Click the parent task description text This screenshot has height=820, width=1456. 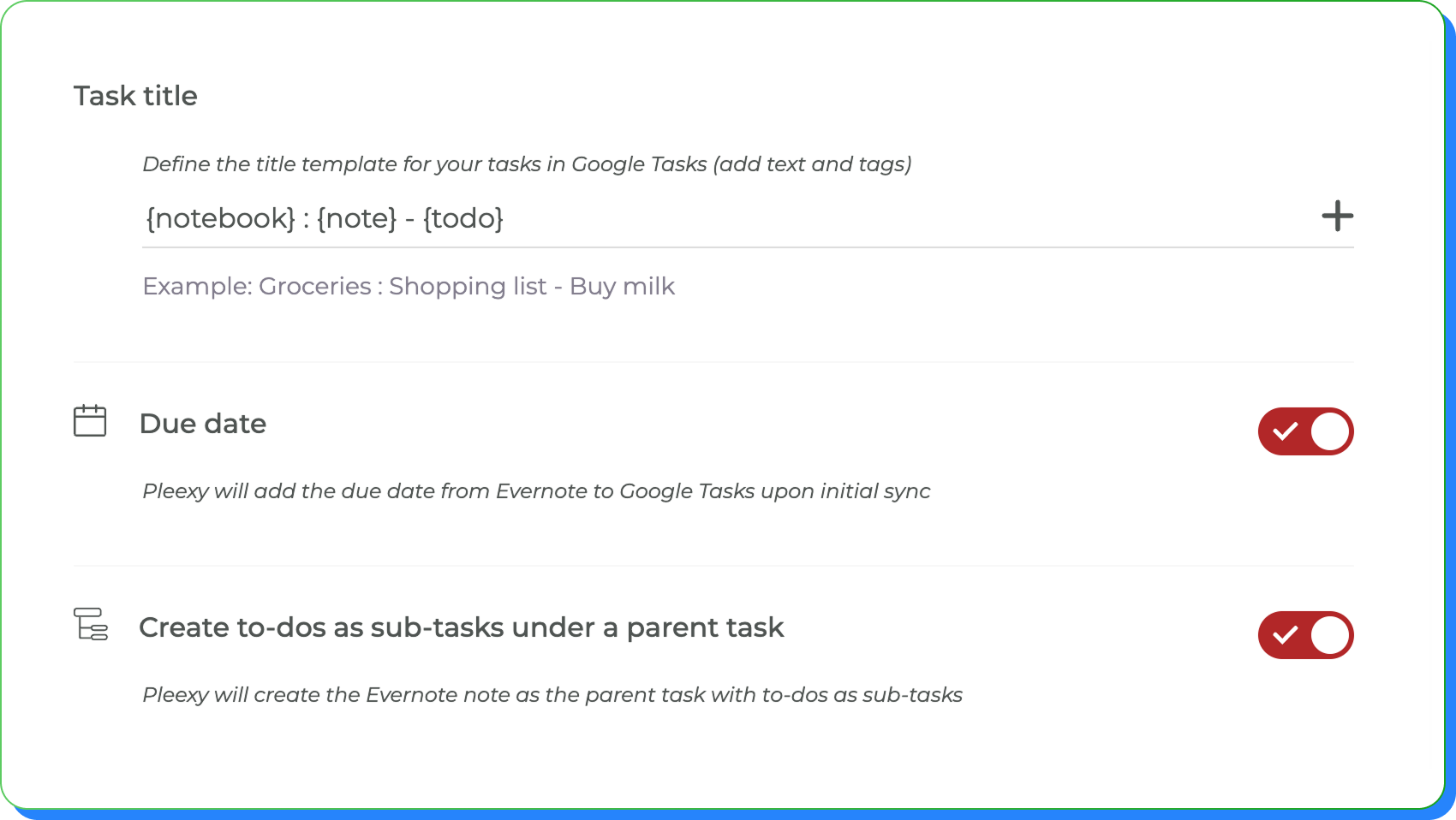(552, 695)
